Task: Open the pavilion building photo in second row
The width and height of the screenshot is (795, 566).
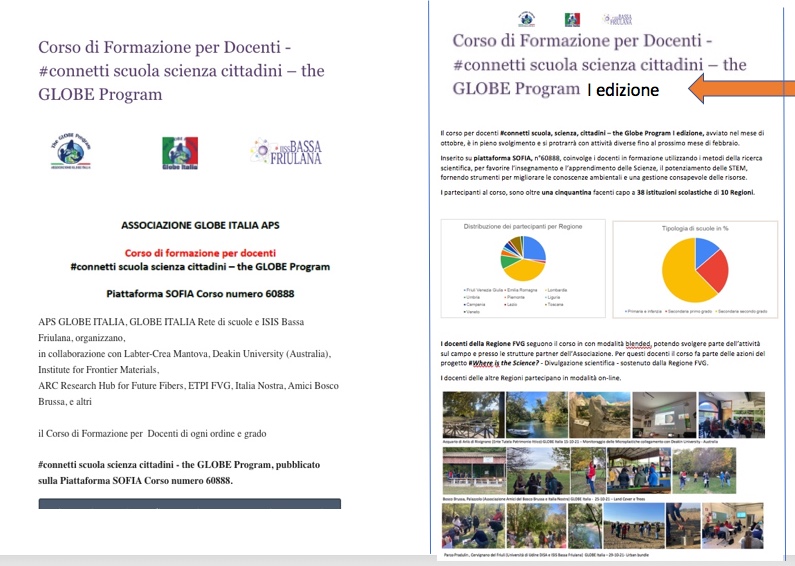Action: point(474,471)
